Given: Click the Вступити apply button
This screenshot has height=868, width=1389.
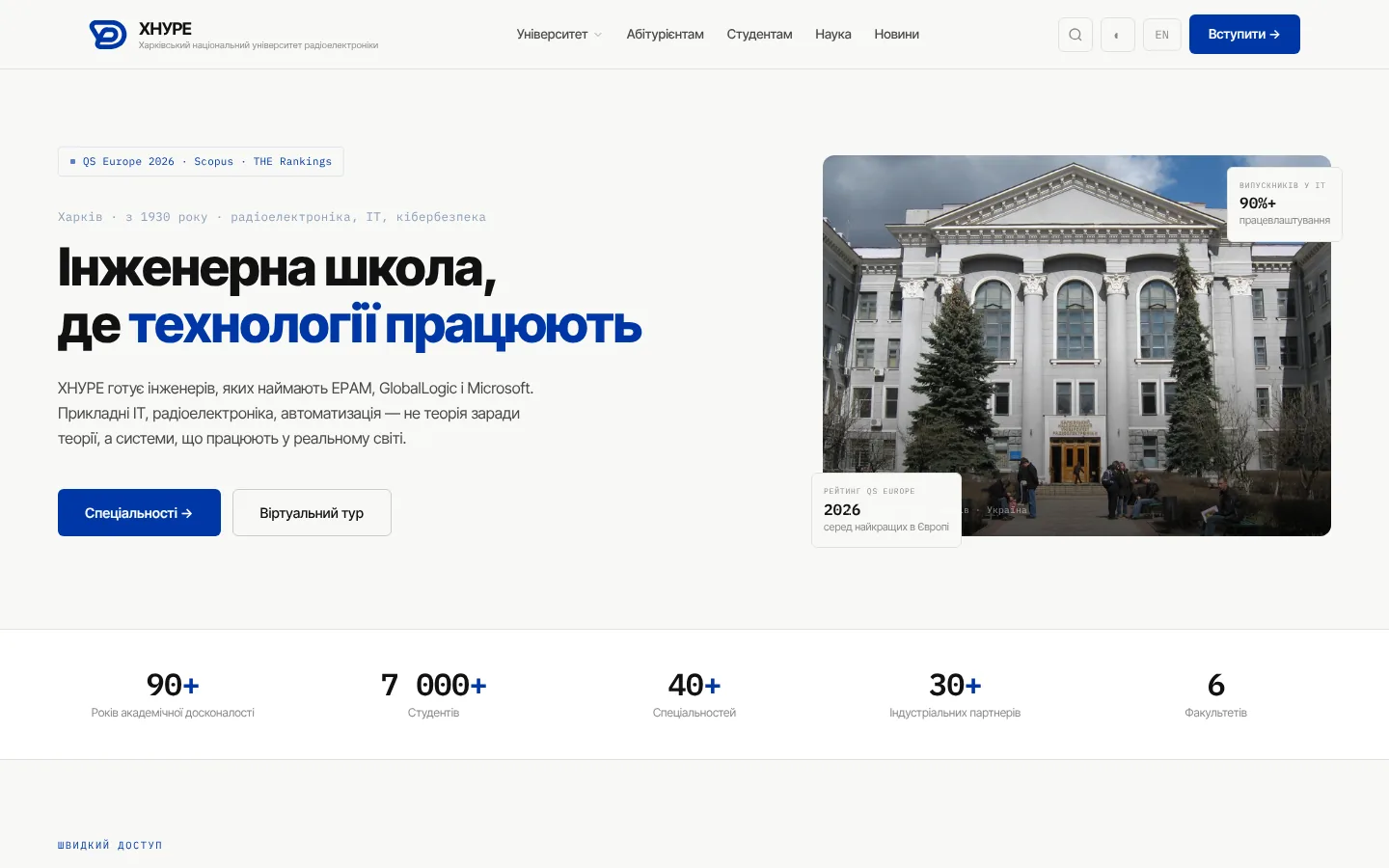Looking at the screenshot, I should click(1244, 35).
